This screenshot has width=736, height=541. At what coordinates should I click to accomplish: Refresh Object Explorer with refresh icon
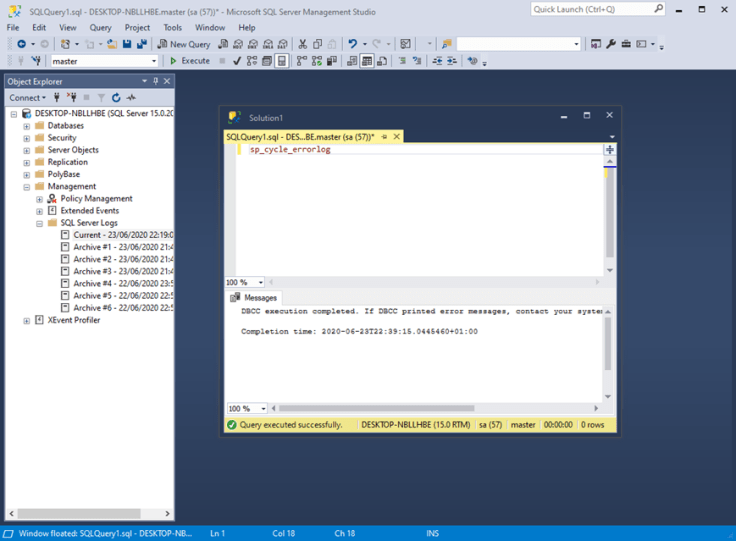pos(116,98)
